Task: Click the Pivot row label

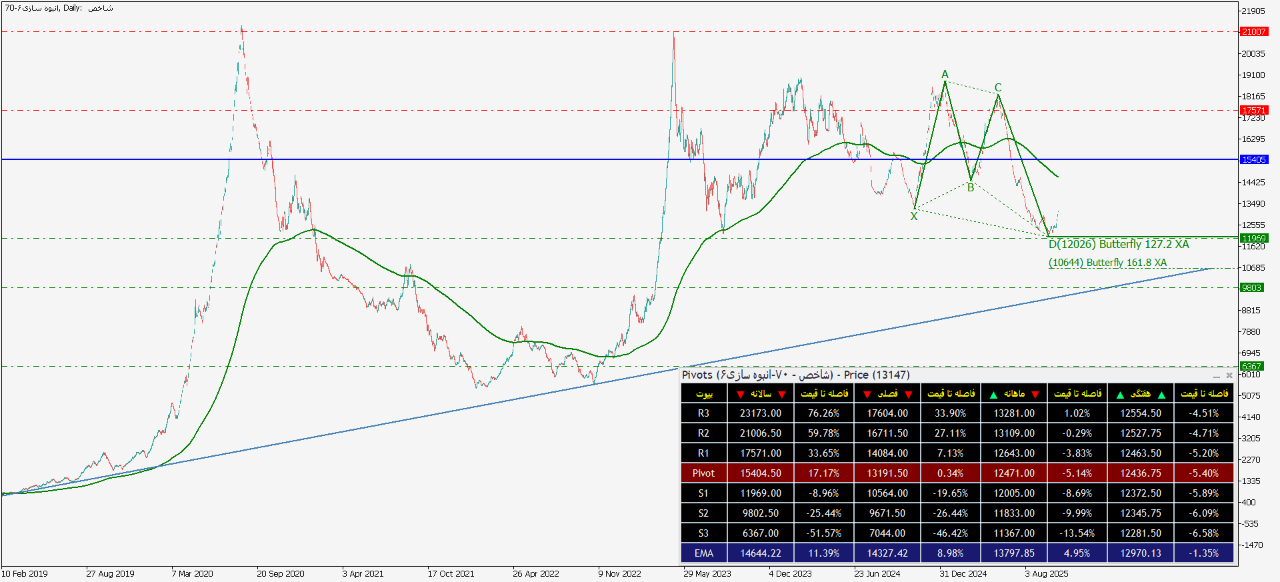Action: pyautogui.click(x=703, y=470)
